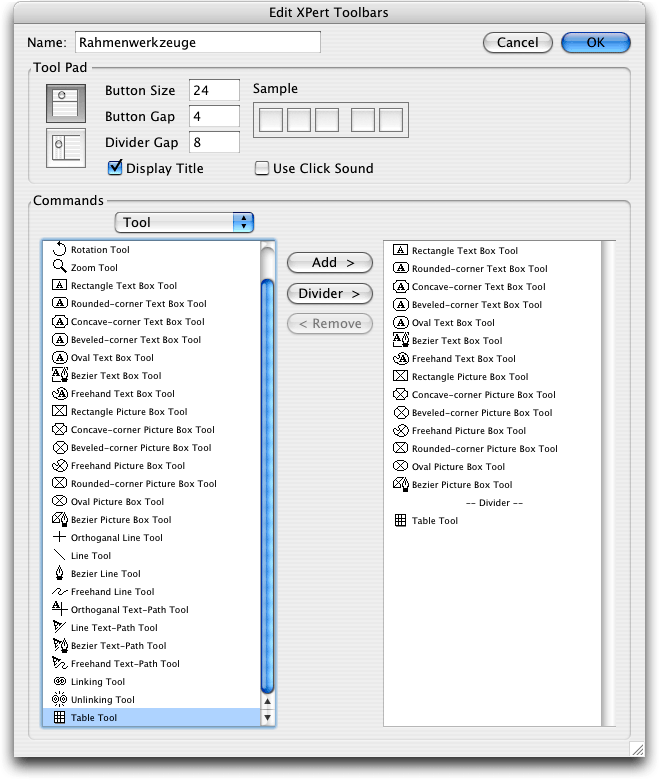Click Bezier Picture Box Tool icon in left list
The width and height of the screenshot is (659, 780).
pyautogui.click(x=60, y=519)
